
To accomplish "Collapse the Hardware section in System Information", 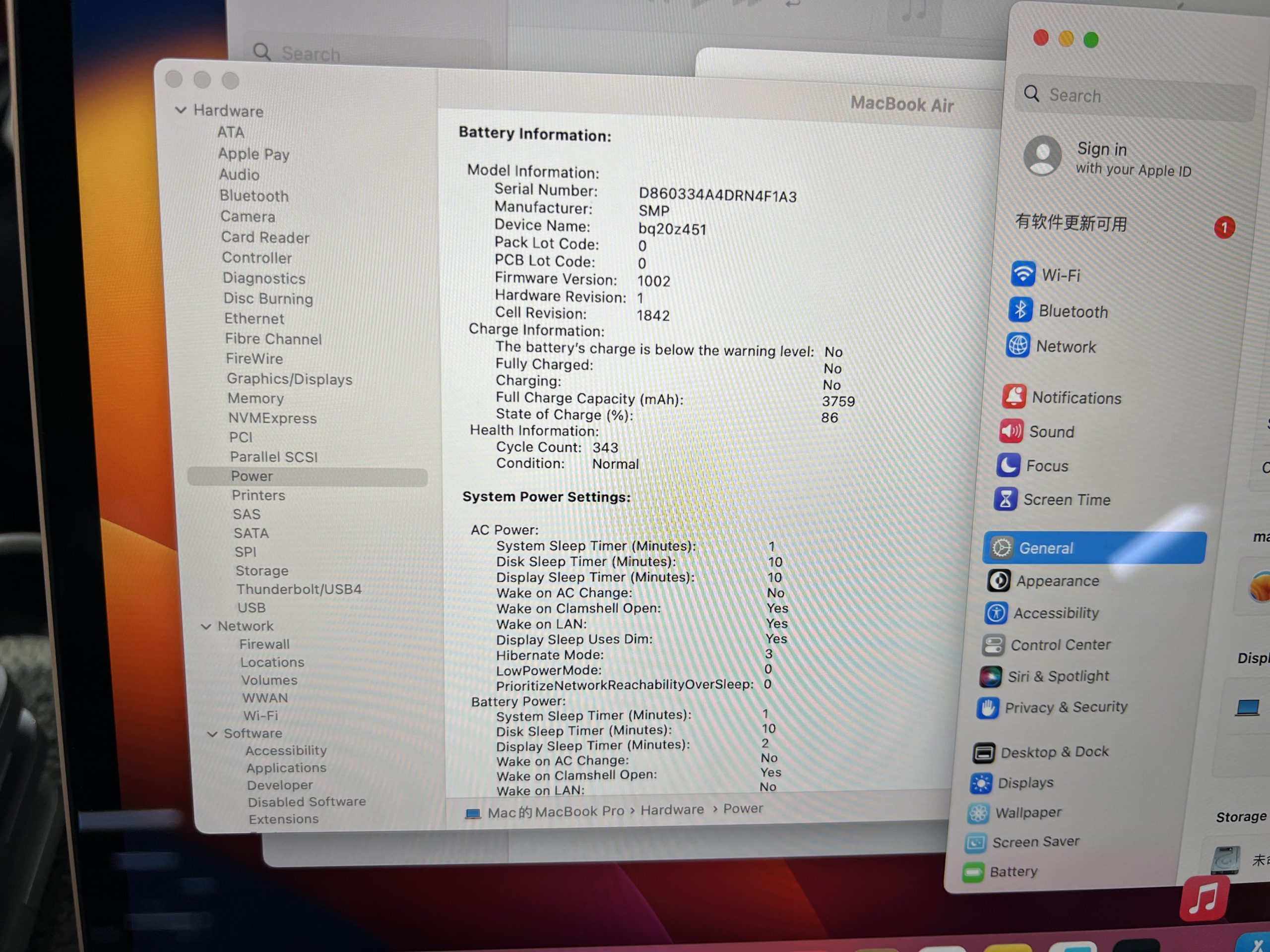I will [x=181, y=110].
